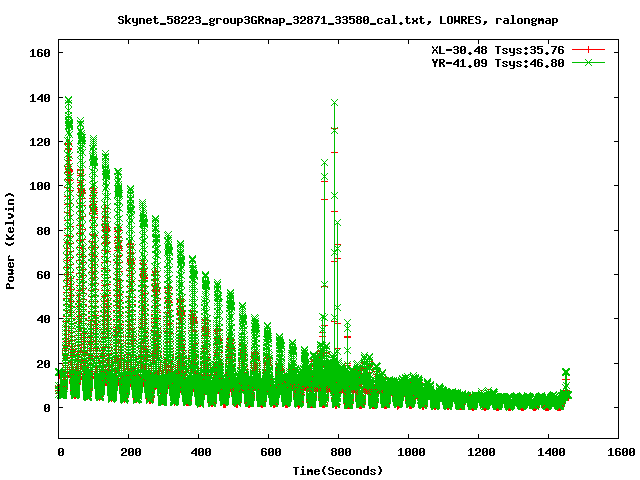This screenshot has height=480, width=640.
Task: Click the y-axis tick label 140
Action: [40, 98]
